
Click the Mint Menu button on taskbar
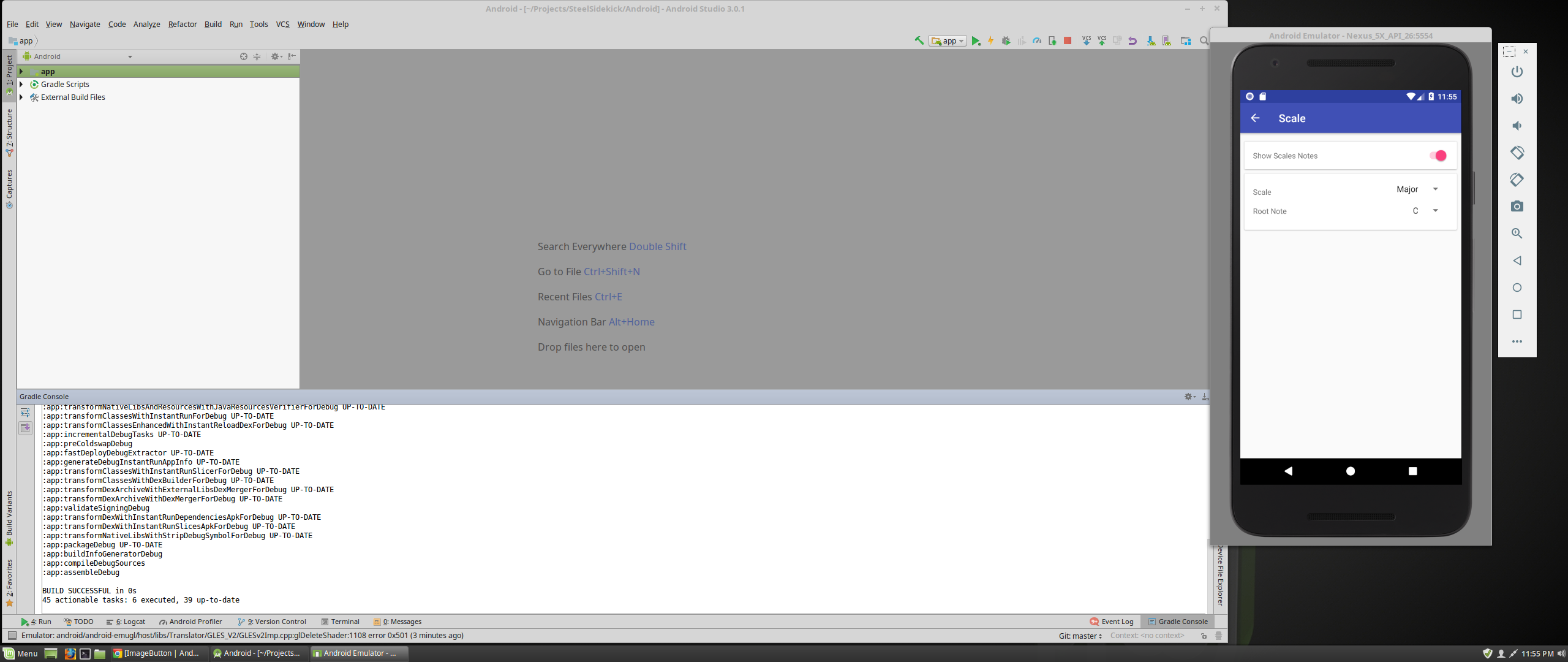[x=21, y=653]
